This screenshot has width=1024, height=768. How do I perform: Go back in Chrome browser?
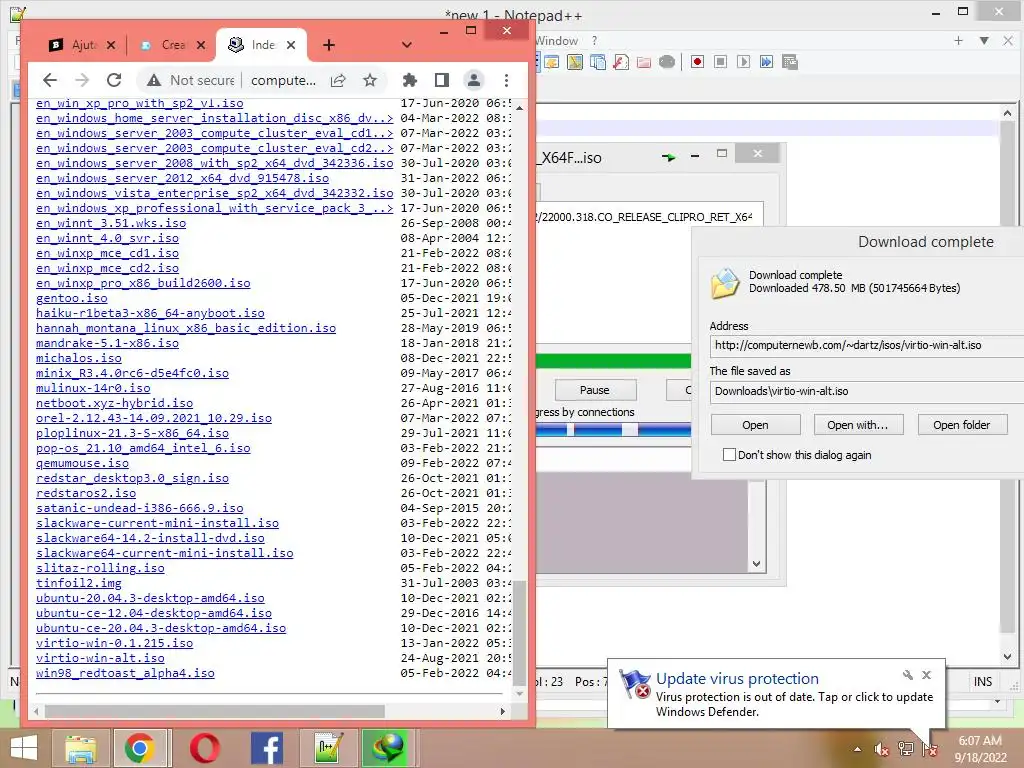(50, 80)
